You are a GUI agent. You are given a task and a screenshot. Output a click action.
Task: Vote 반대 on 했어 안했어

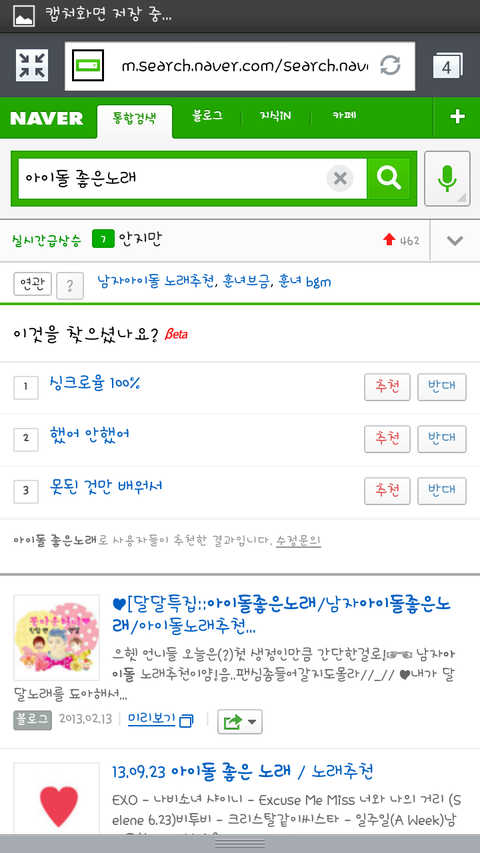(x=442, y=439)
